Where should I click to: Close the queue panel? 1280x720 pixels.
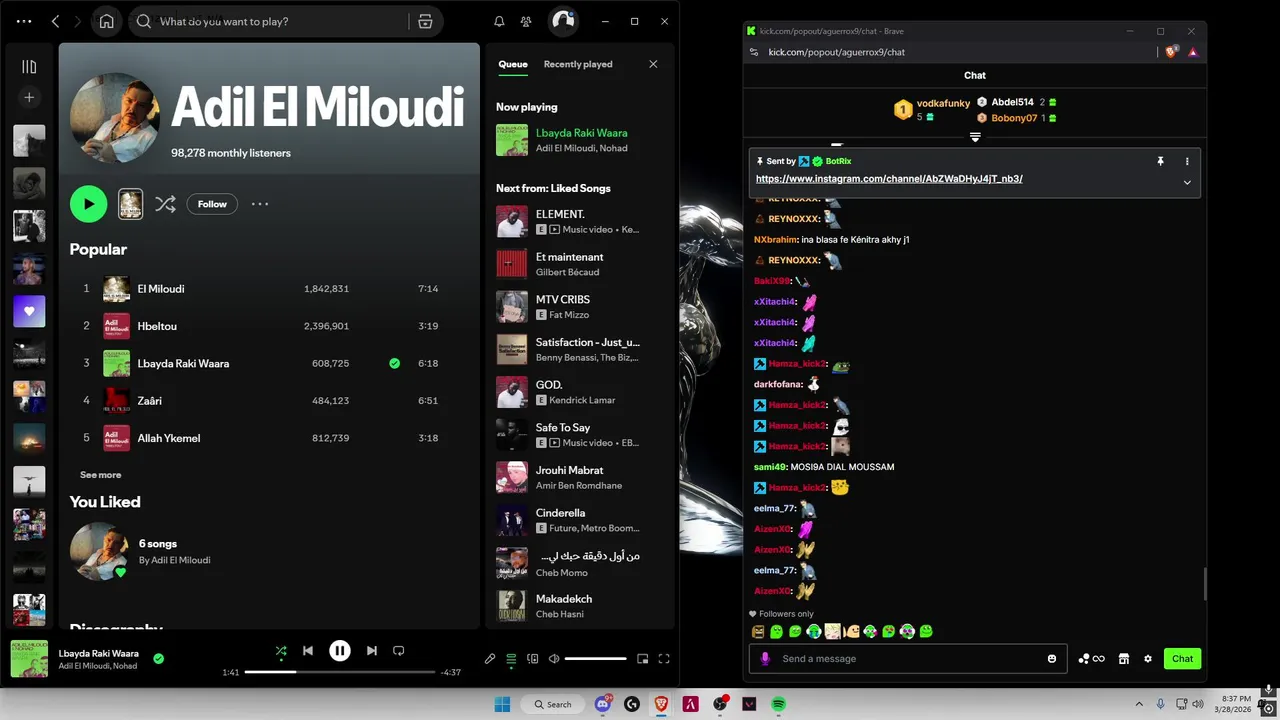tap(653, 64)
